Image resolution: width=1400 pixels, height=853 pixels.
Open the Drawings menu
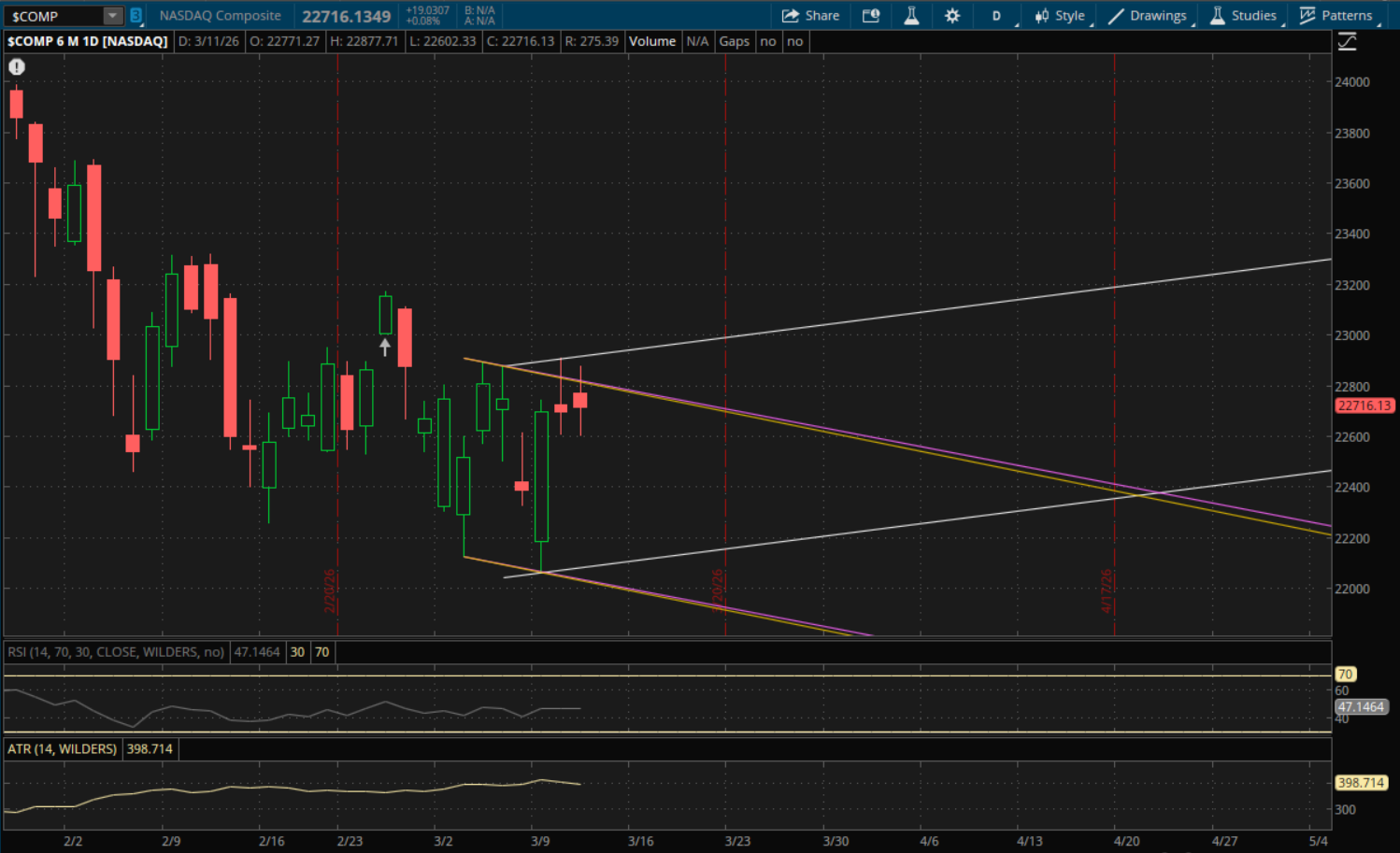point(1148,16)
